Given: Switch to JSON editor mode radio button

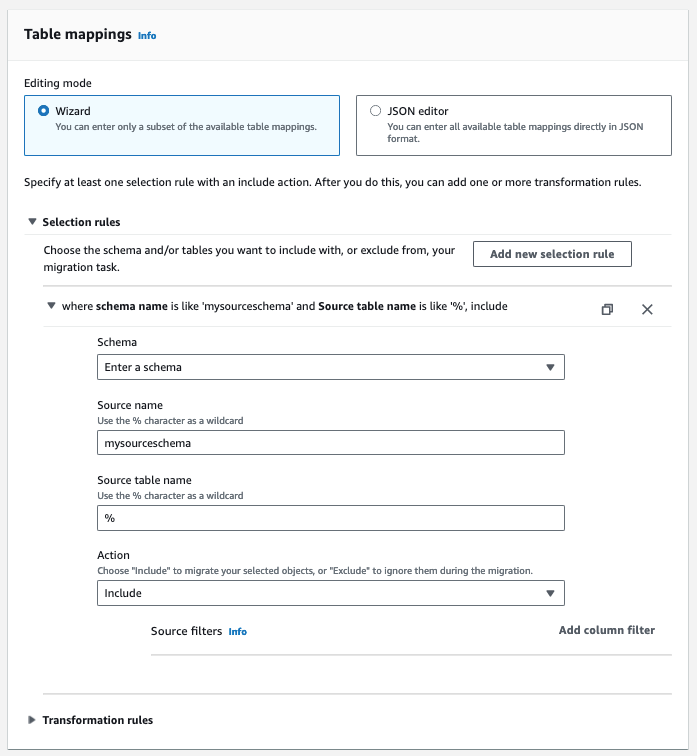Looking at the screenshot, I should coord(375,111).
